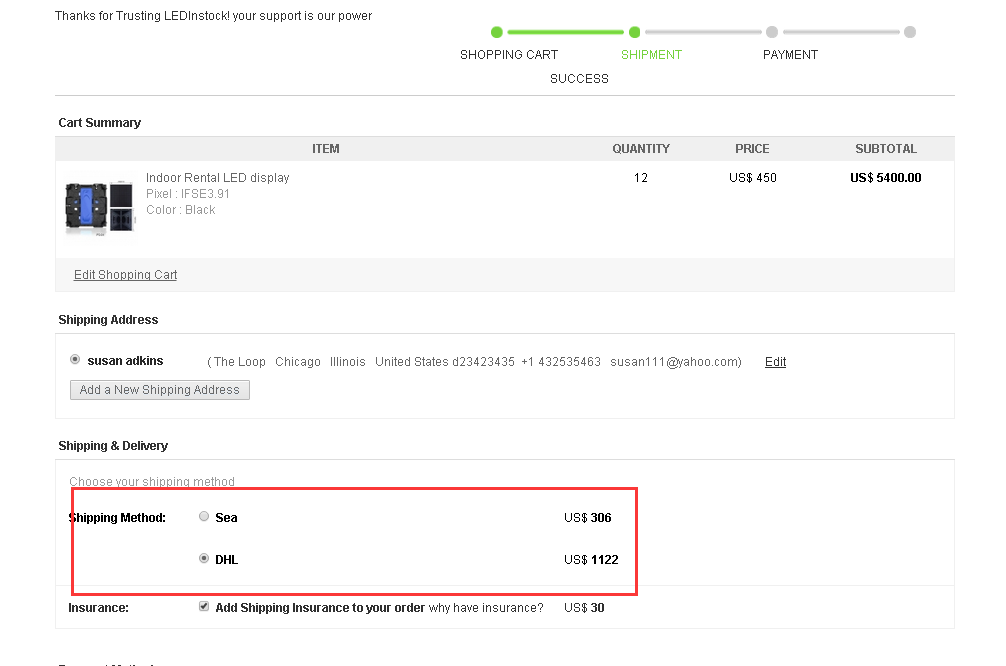Edit the susan adkins shipping address

coord(775,362)
